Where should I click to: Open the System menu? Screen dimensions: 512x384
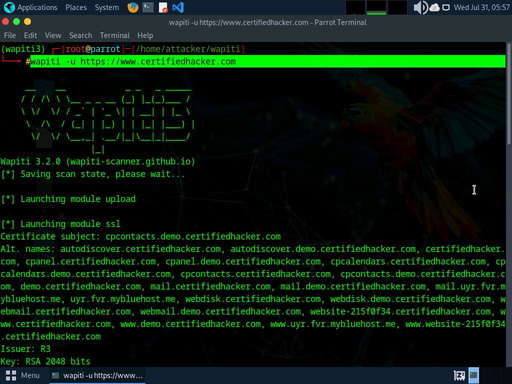(x=107, y=7)
